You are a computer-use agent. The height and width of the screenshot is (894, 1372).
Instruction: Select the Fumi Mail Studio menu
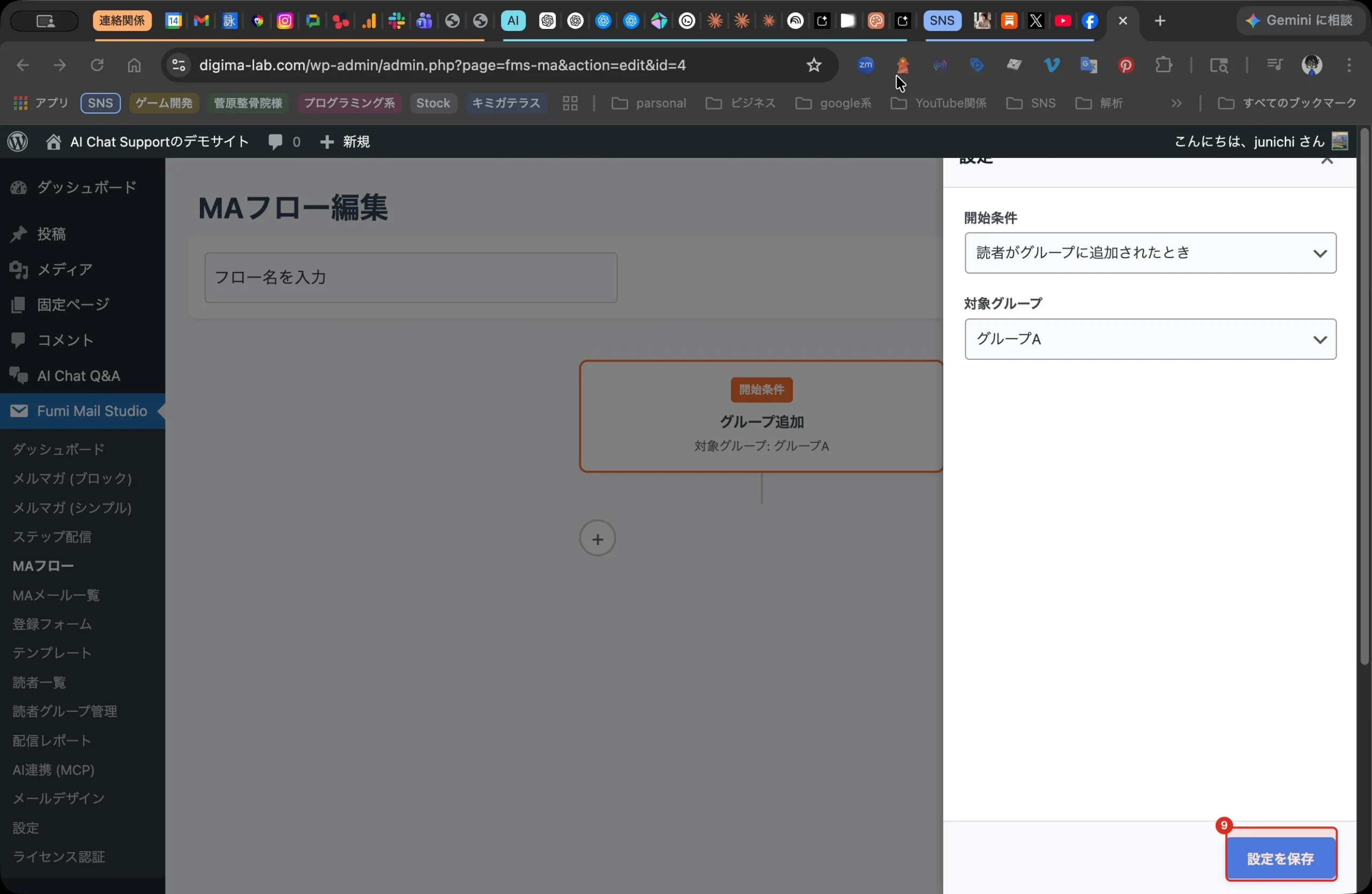point(83,411)
